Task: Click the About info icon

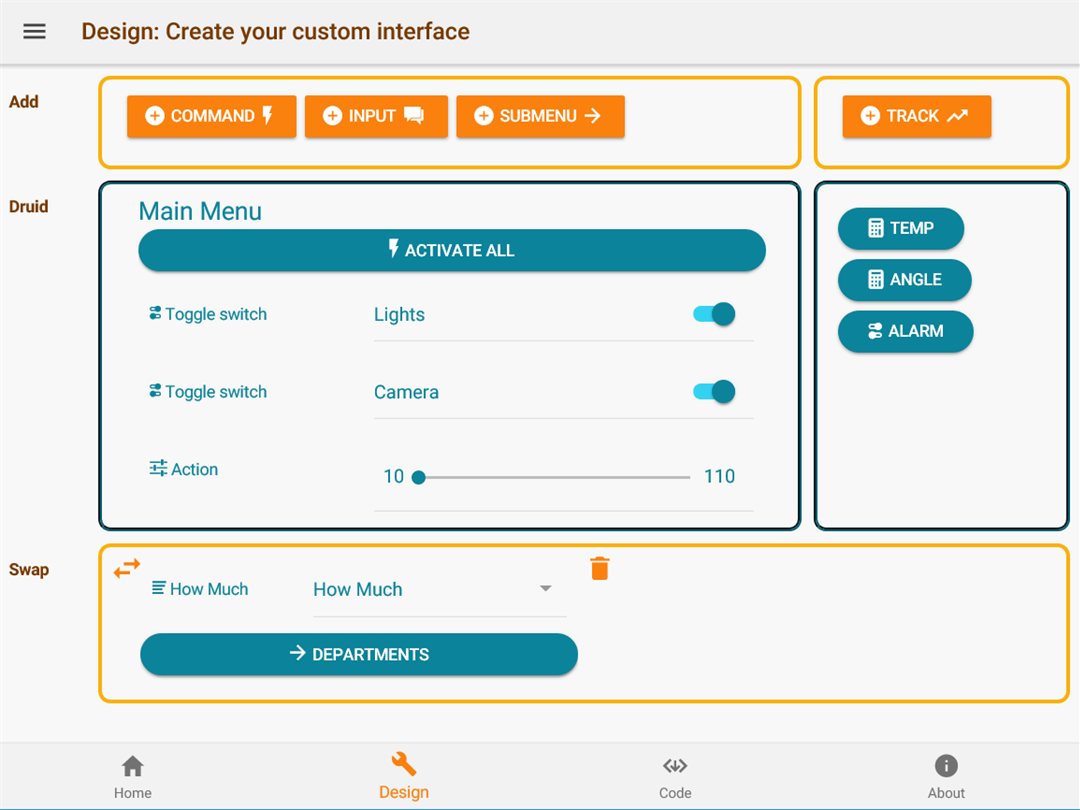Action: click(x=946, y=766)
